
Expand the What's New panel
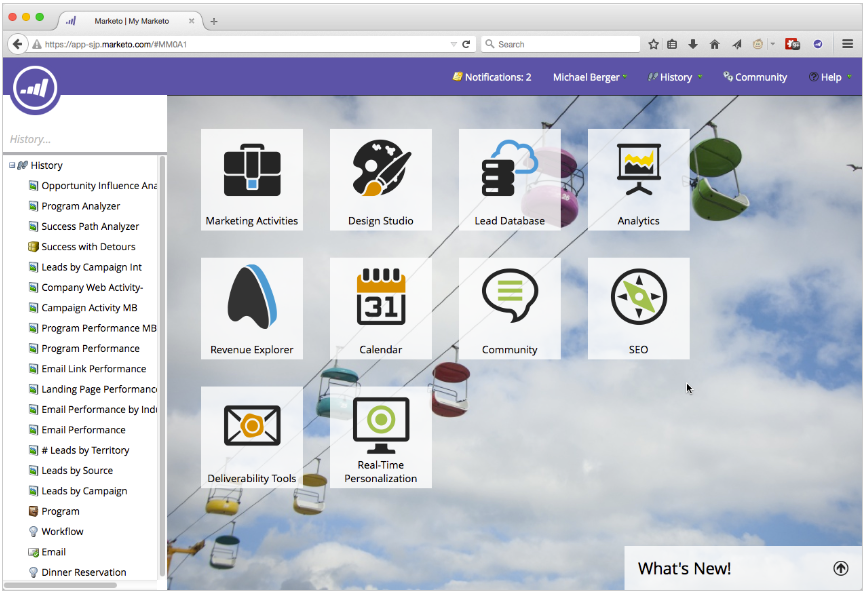pos(841,567)
